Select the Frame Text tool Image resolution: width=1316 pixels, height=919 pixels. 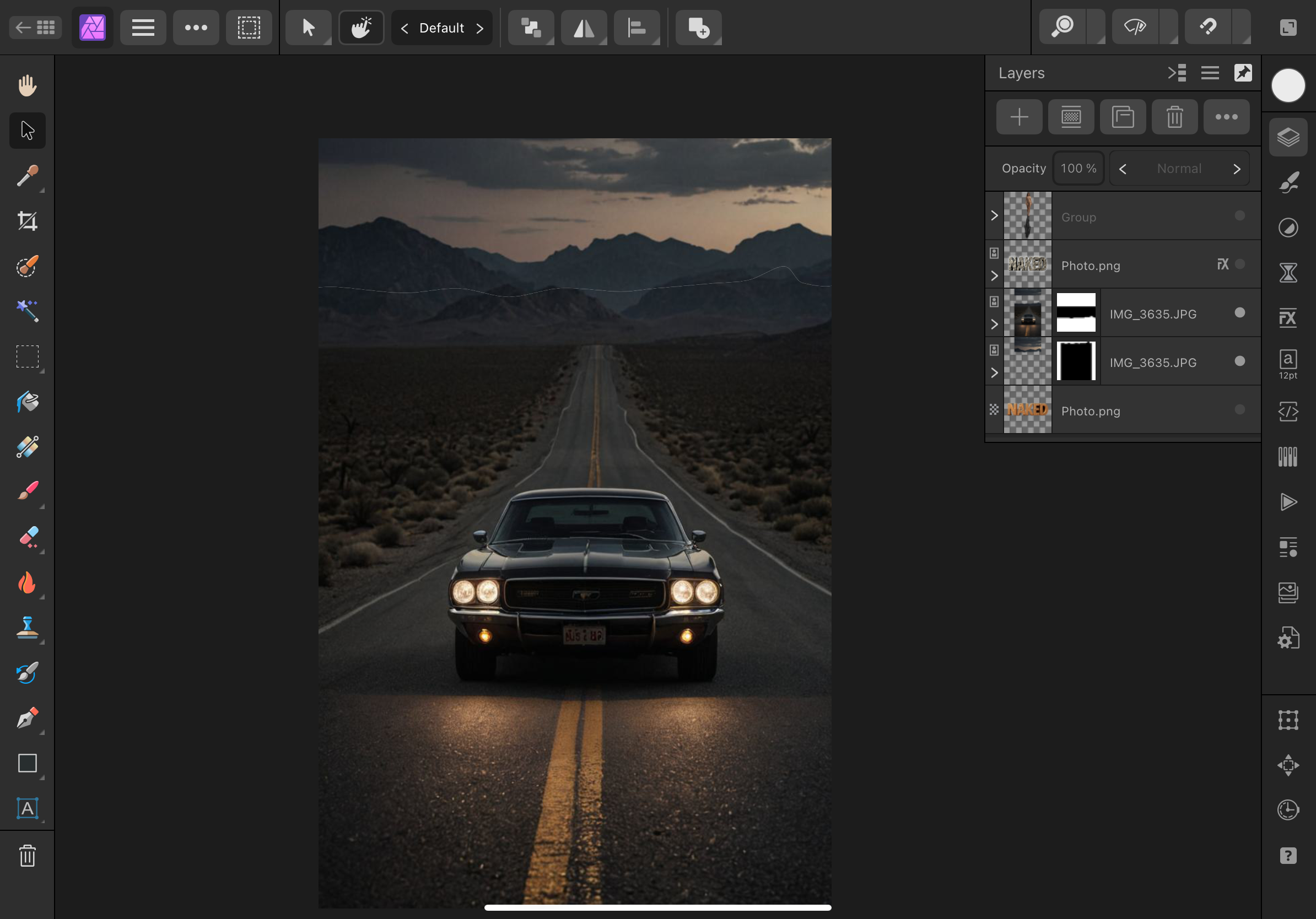(27, 808)
